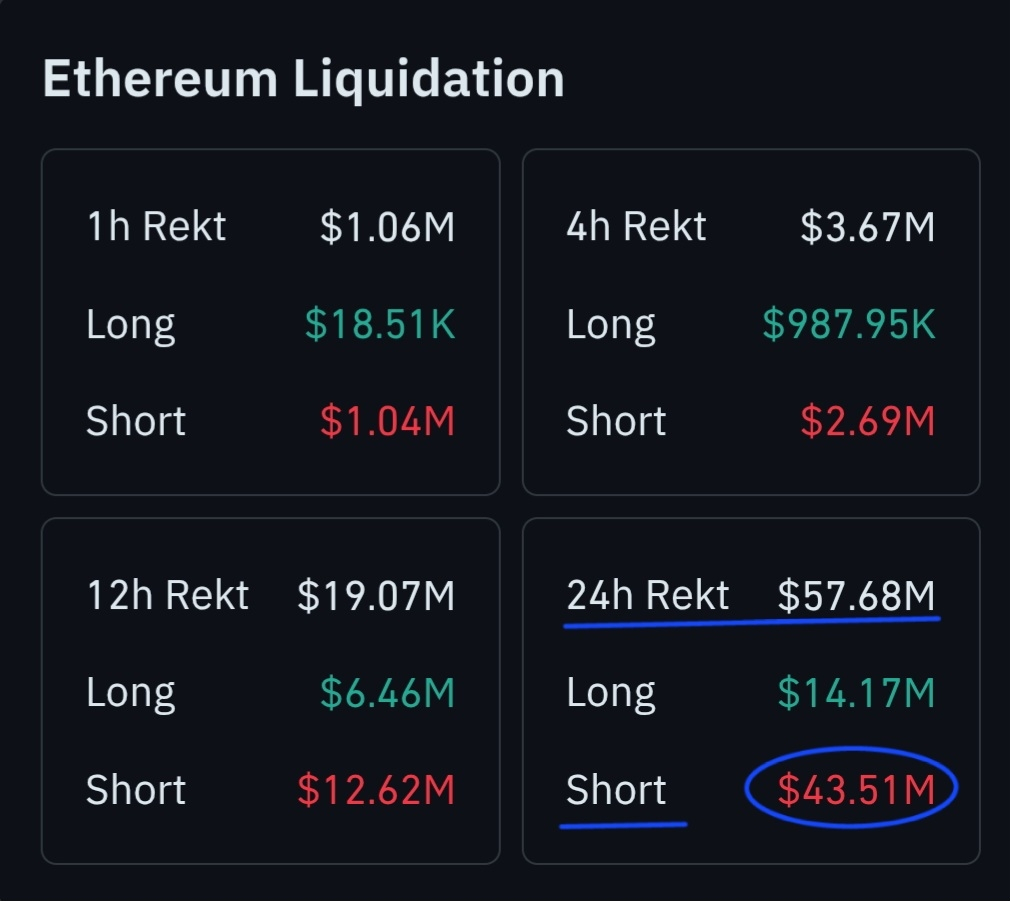Image resolution: width=1010 pixels, height=901 pixels.
Task: Click the circled $43.51M short value
Action: tap(856, 790)
